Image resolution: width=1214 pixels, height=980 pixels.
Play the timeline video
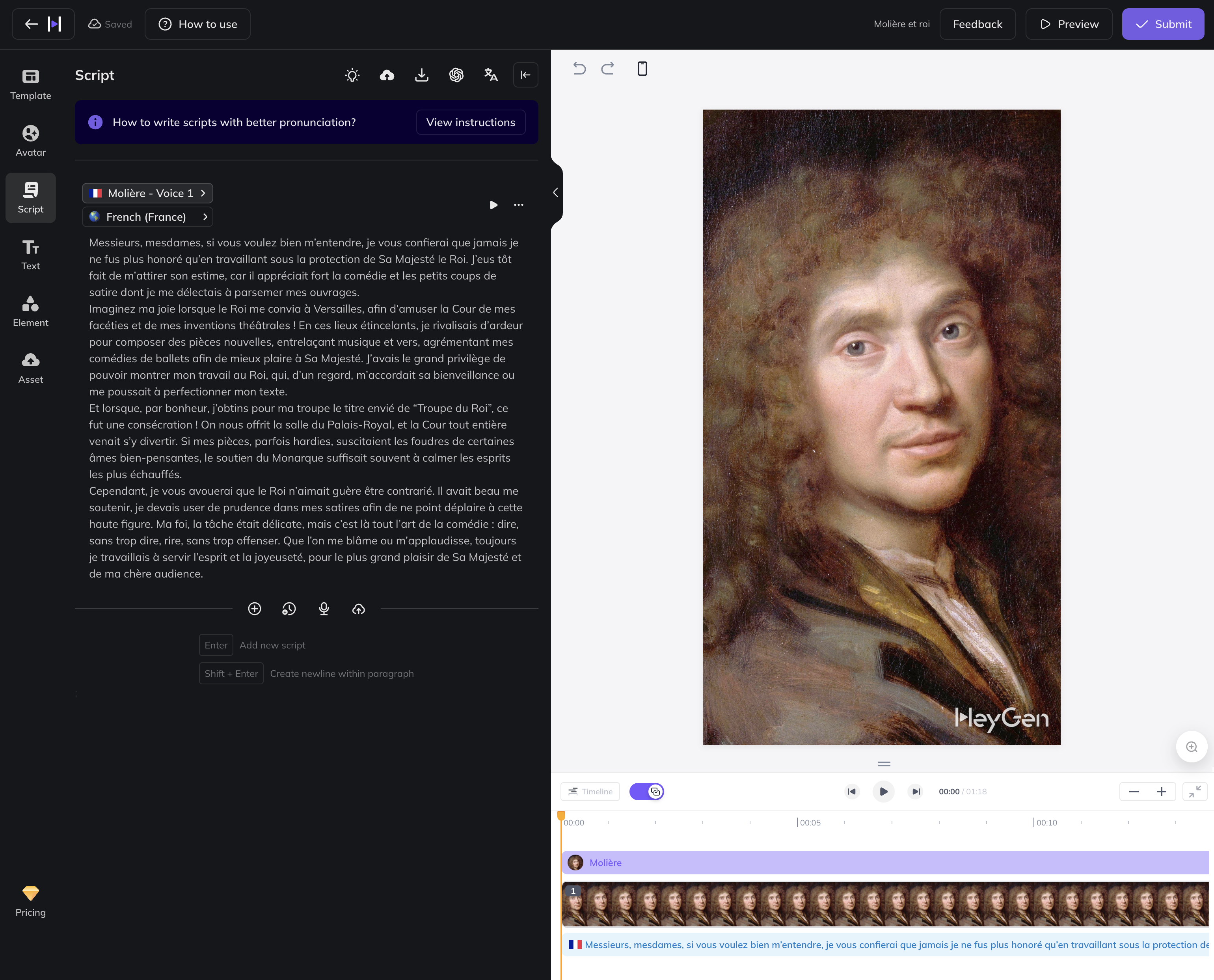[x=883, y=792]
